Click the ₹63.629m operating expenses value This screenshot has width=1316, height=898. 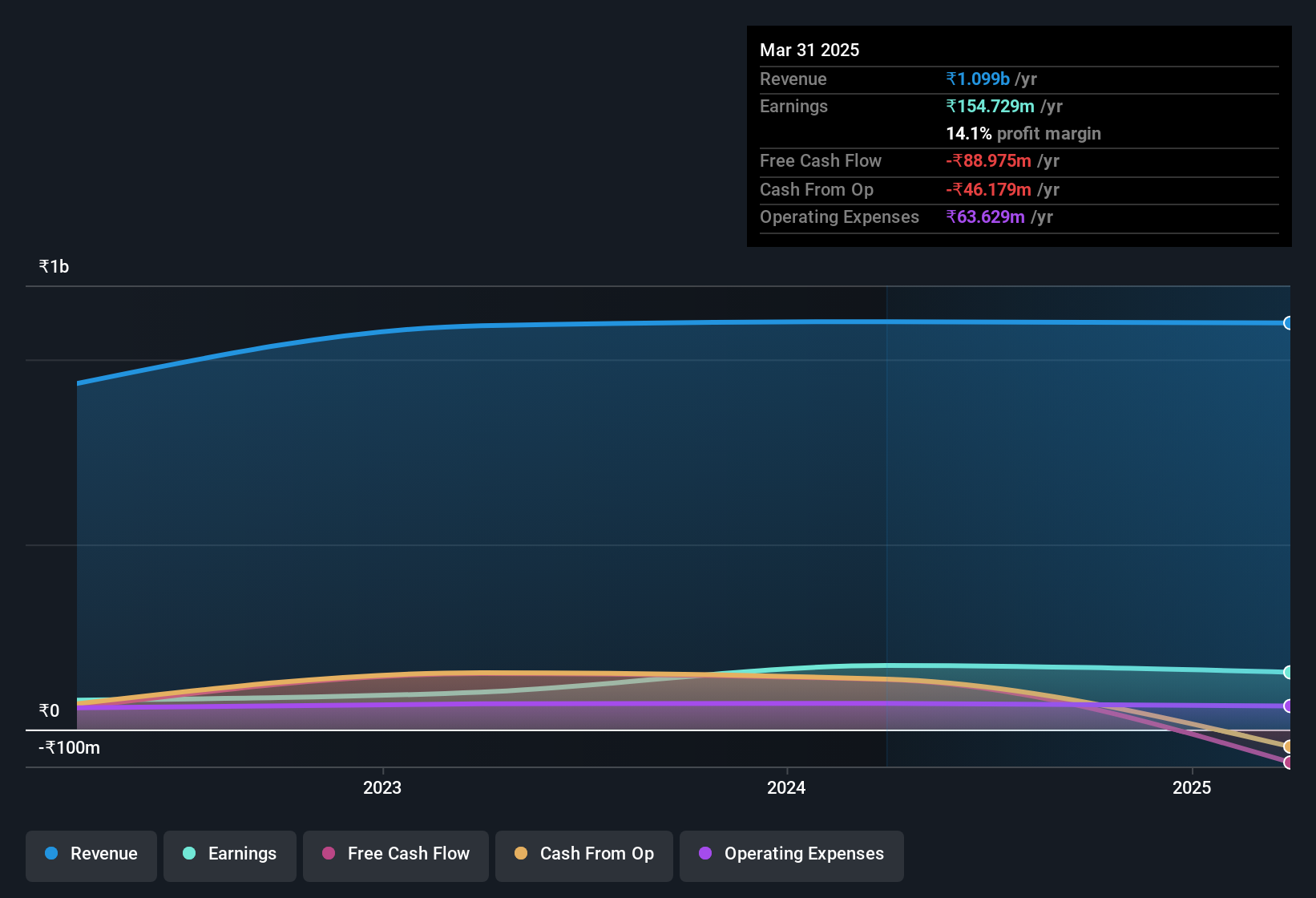click(985, 216)
